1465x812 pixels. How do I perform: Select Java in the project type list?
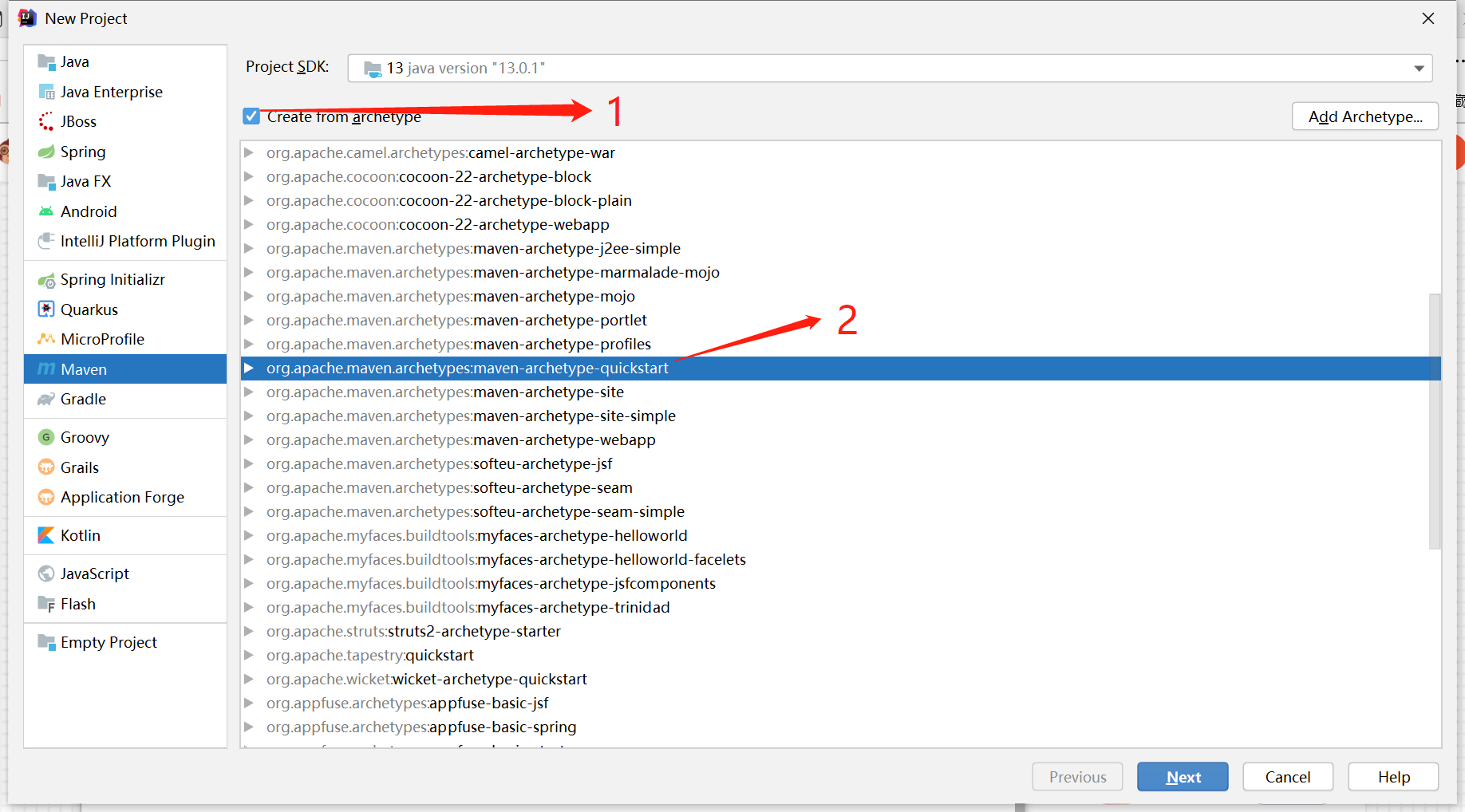125,62
